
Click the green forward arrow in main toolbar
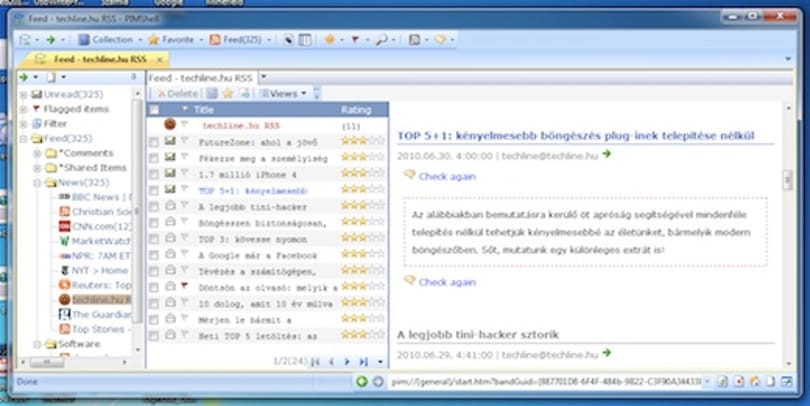[x=50, y=40]
